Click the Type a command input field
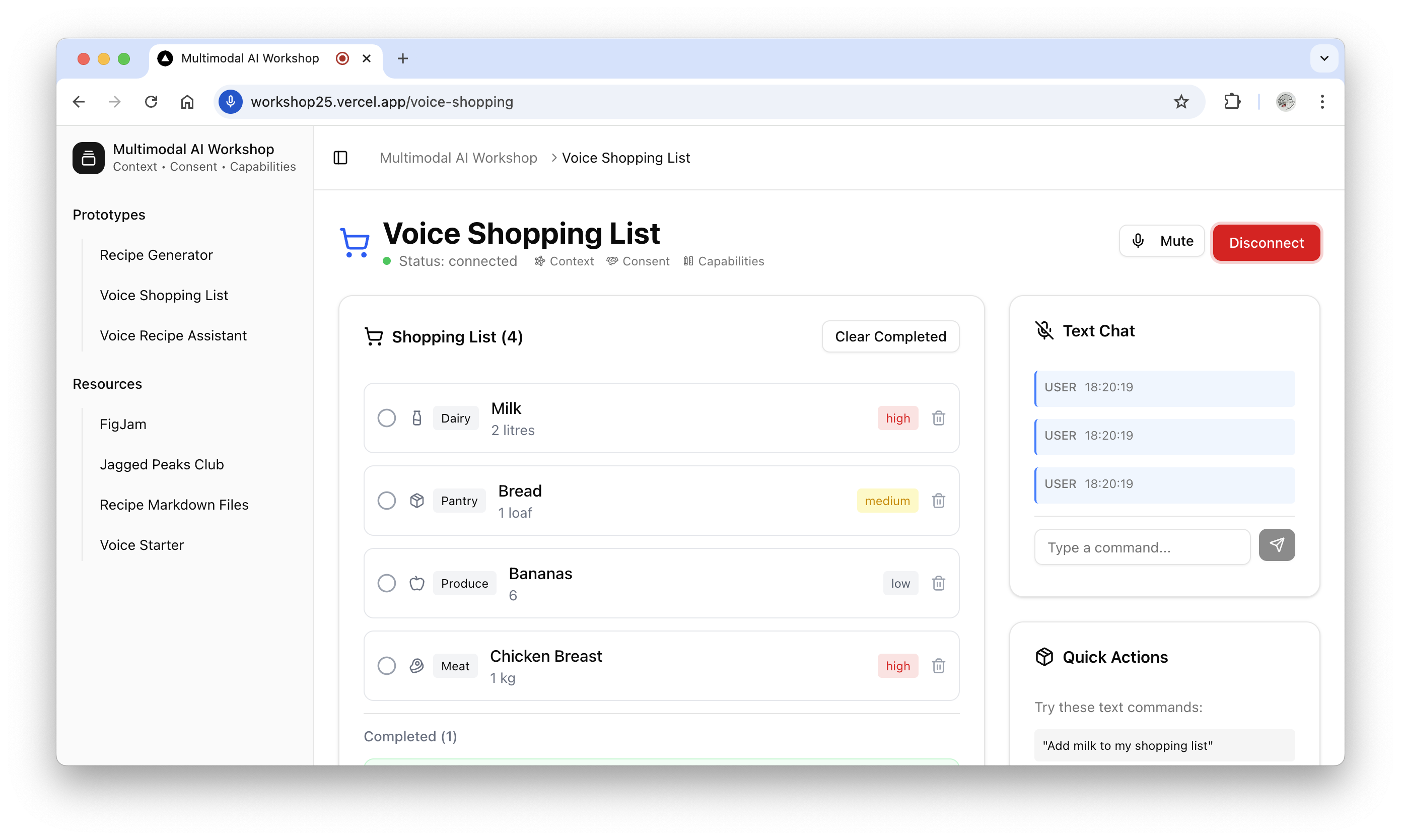 pyautogui.click(x=1141, y=547)
